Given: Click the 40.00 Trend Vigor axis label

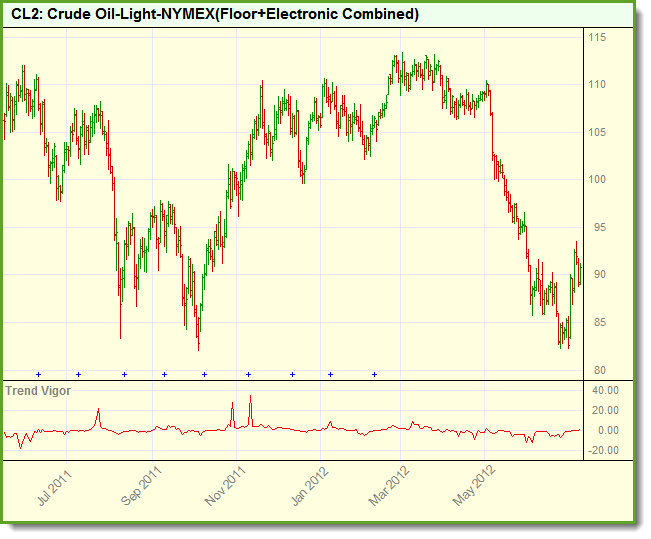Looking at the screenshot, I should point(606,390).
